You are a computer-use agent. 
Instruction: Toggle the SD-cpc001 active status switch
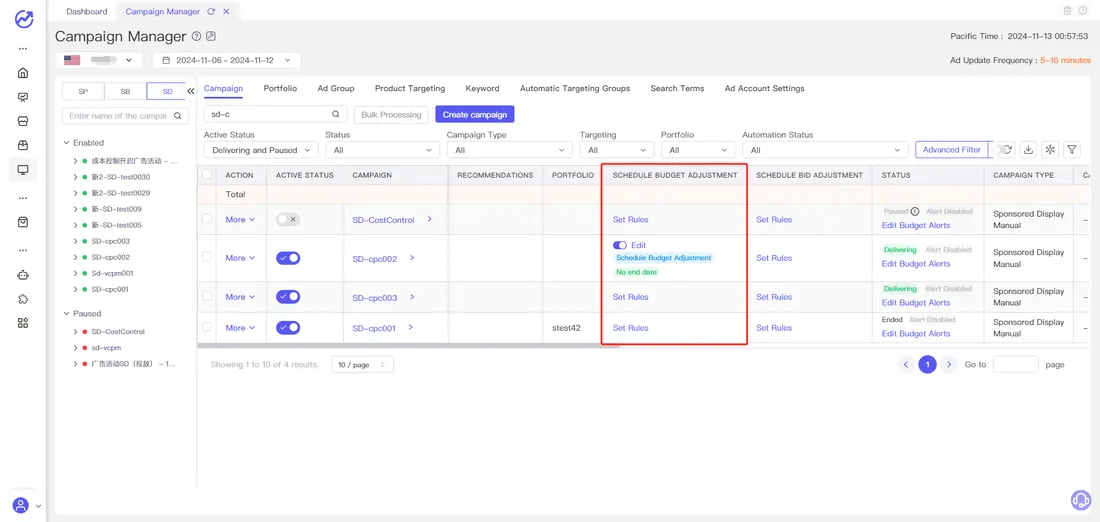[x=288, y=328]
